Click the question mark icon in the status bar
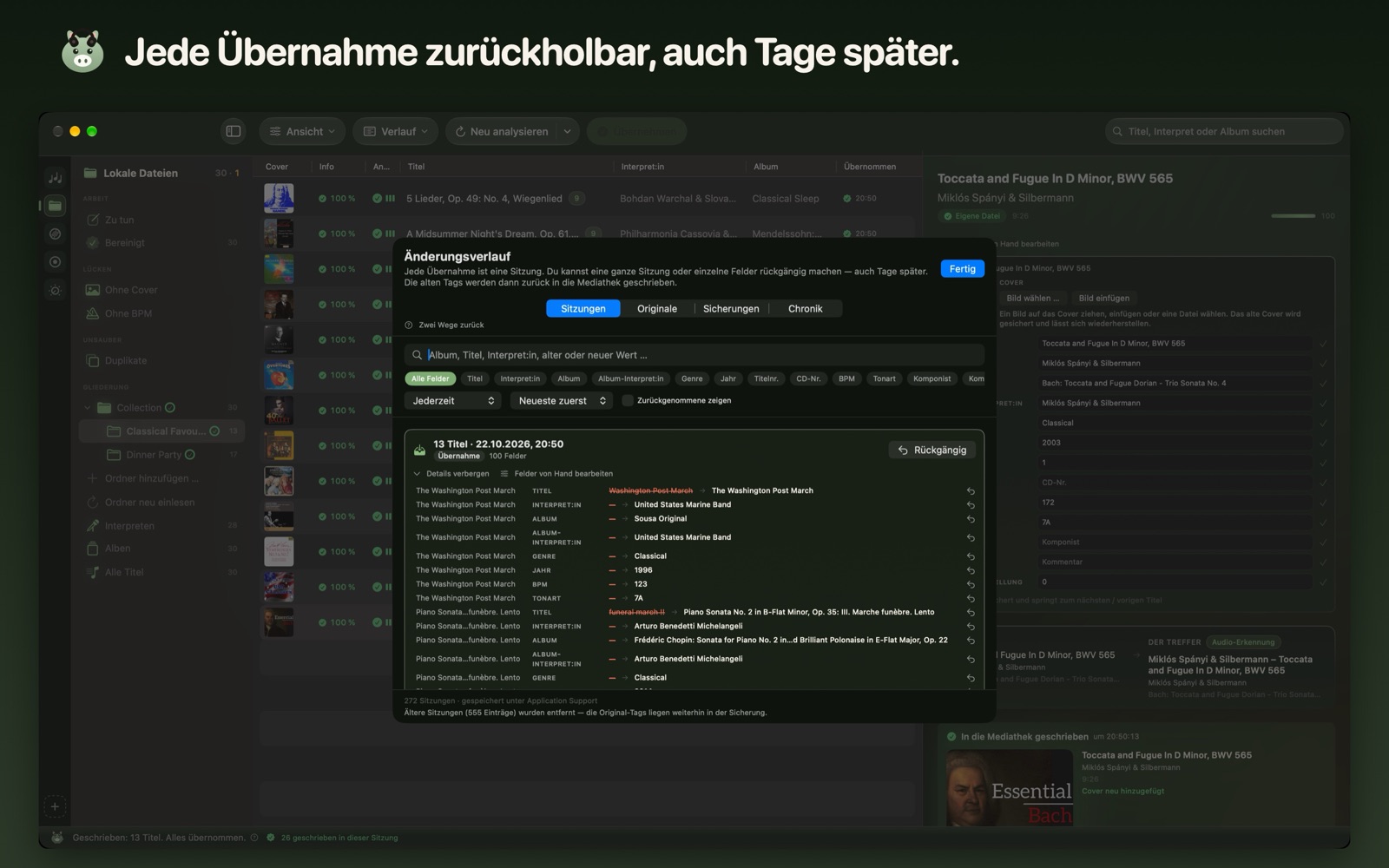 click(x=254, y=838)
